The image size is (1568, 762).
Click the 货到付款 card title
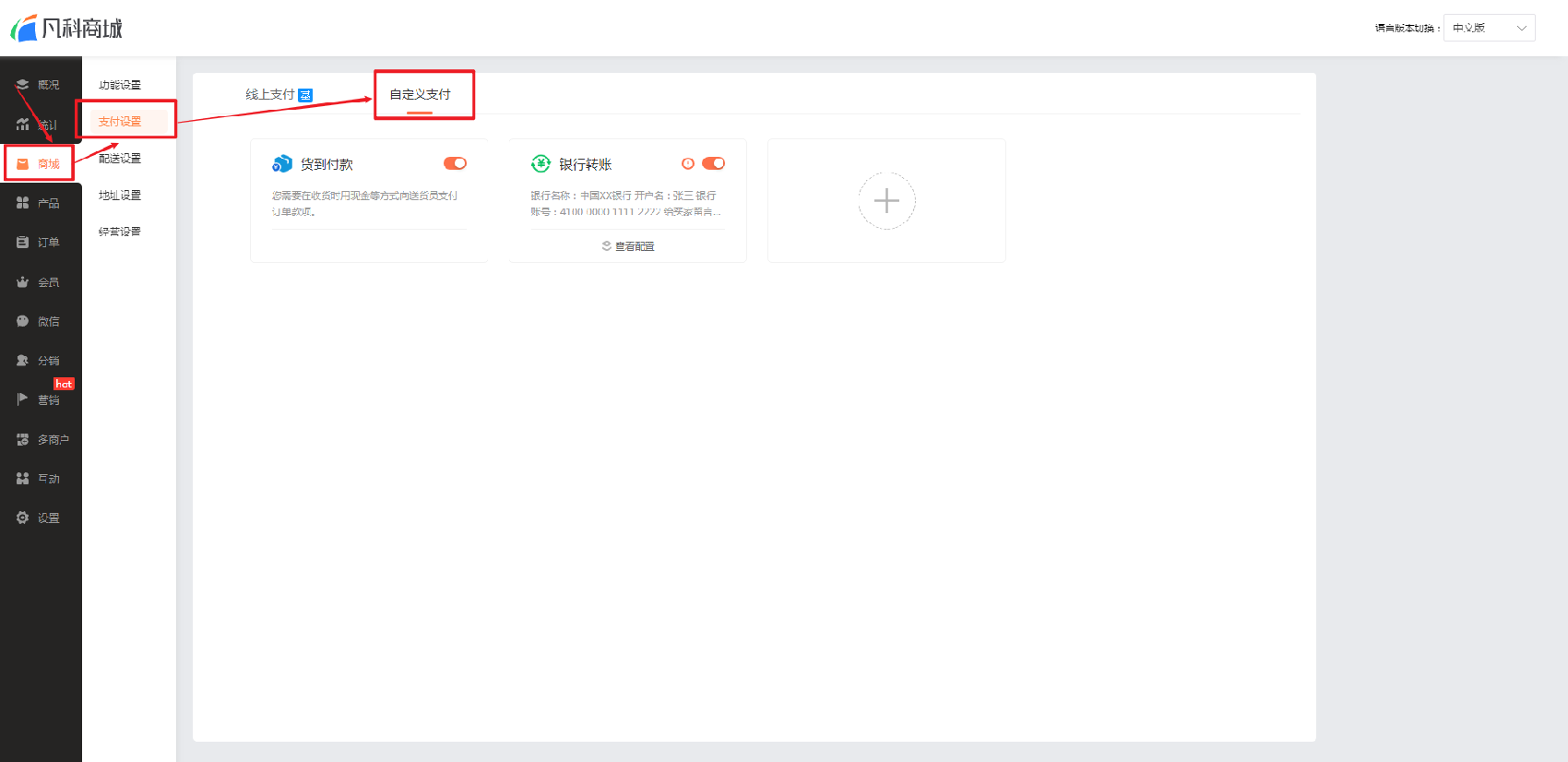327,164
